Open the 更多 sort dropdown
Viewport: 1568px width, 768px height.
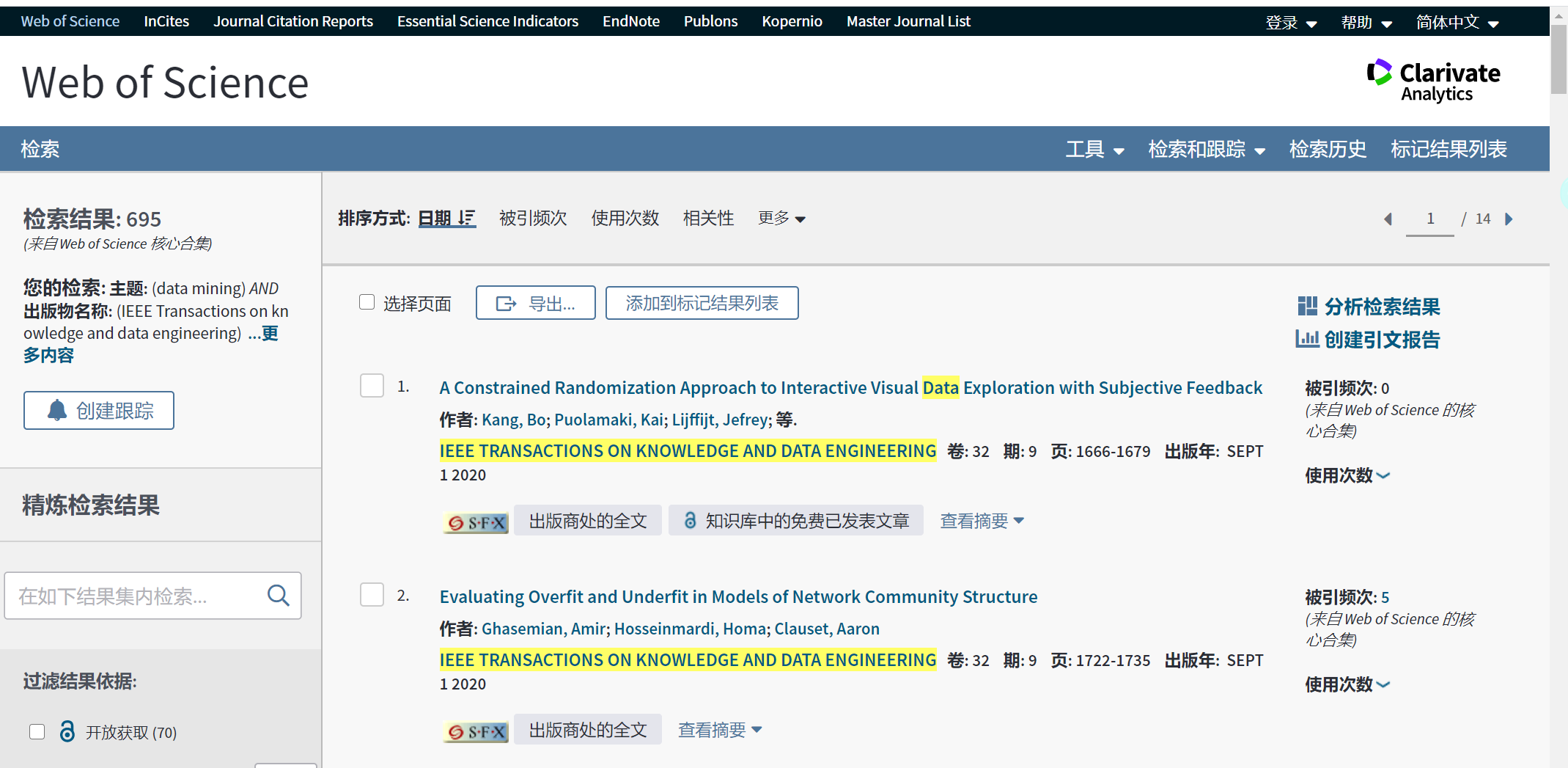pyautogui.click(x=781, y=218)
